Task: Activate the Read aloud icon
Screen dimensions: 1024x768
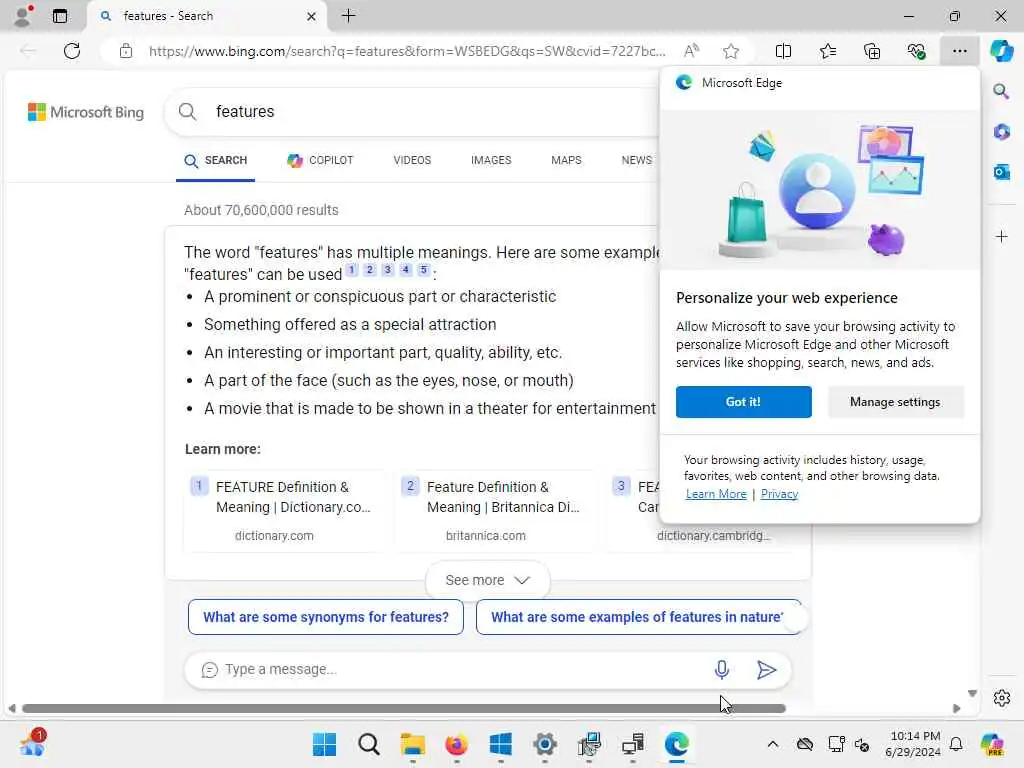Action: point(691,51)
